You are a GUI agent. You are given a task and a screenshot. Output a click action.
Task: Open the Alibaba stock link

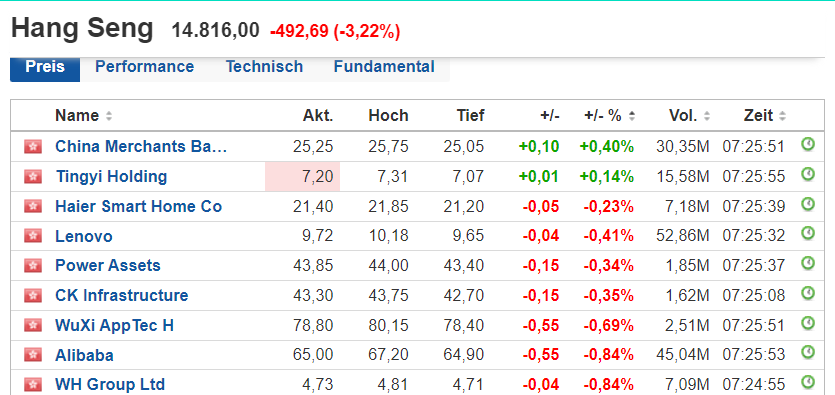[x=84, y=355]
